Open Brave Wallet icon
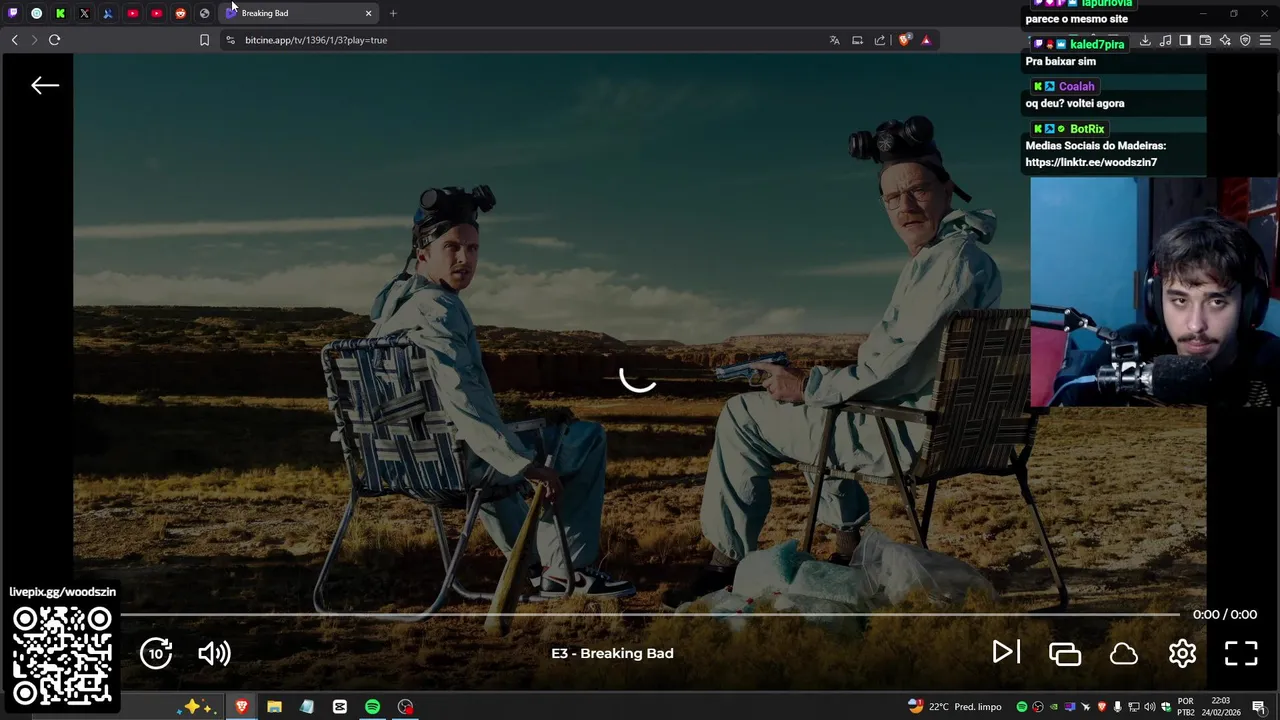 click(1205, 40)
